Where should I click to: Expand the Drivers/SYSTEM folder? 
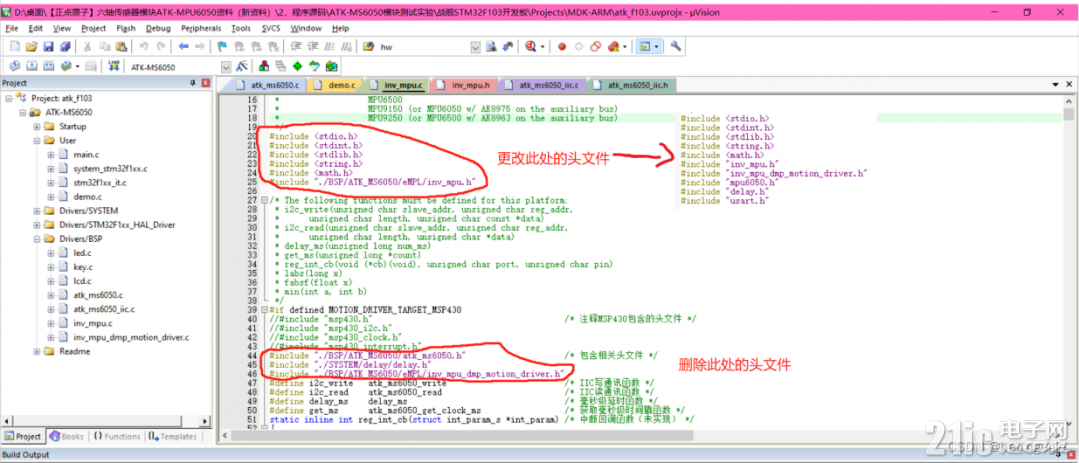36,210
